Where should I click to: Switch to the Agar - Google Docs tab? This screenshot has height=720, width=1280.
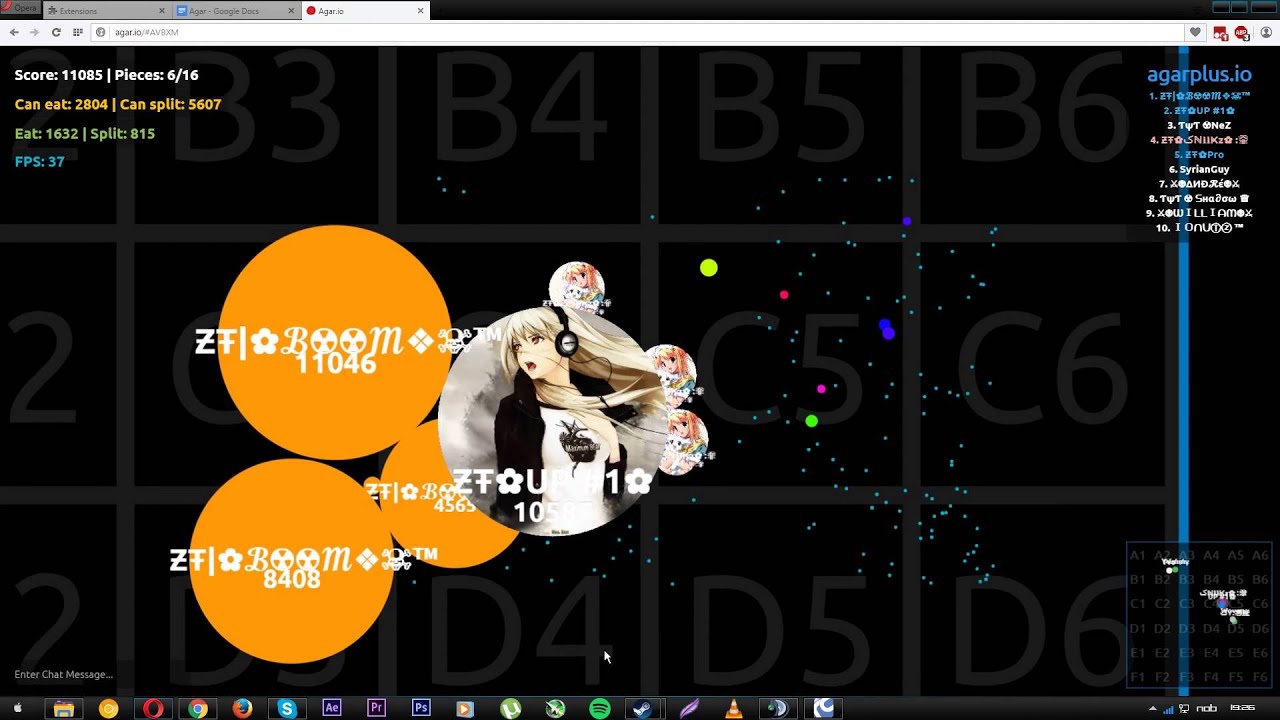(x=235, y=11)
